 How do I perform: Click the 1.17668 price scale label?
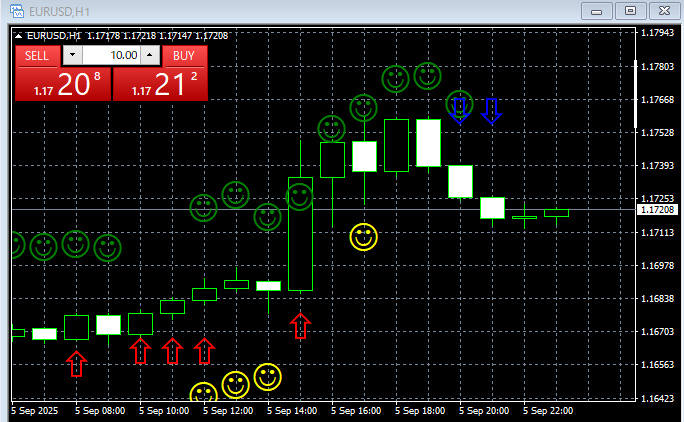coord(657,99)
